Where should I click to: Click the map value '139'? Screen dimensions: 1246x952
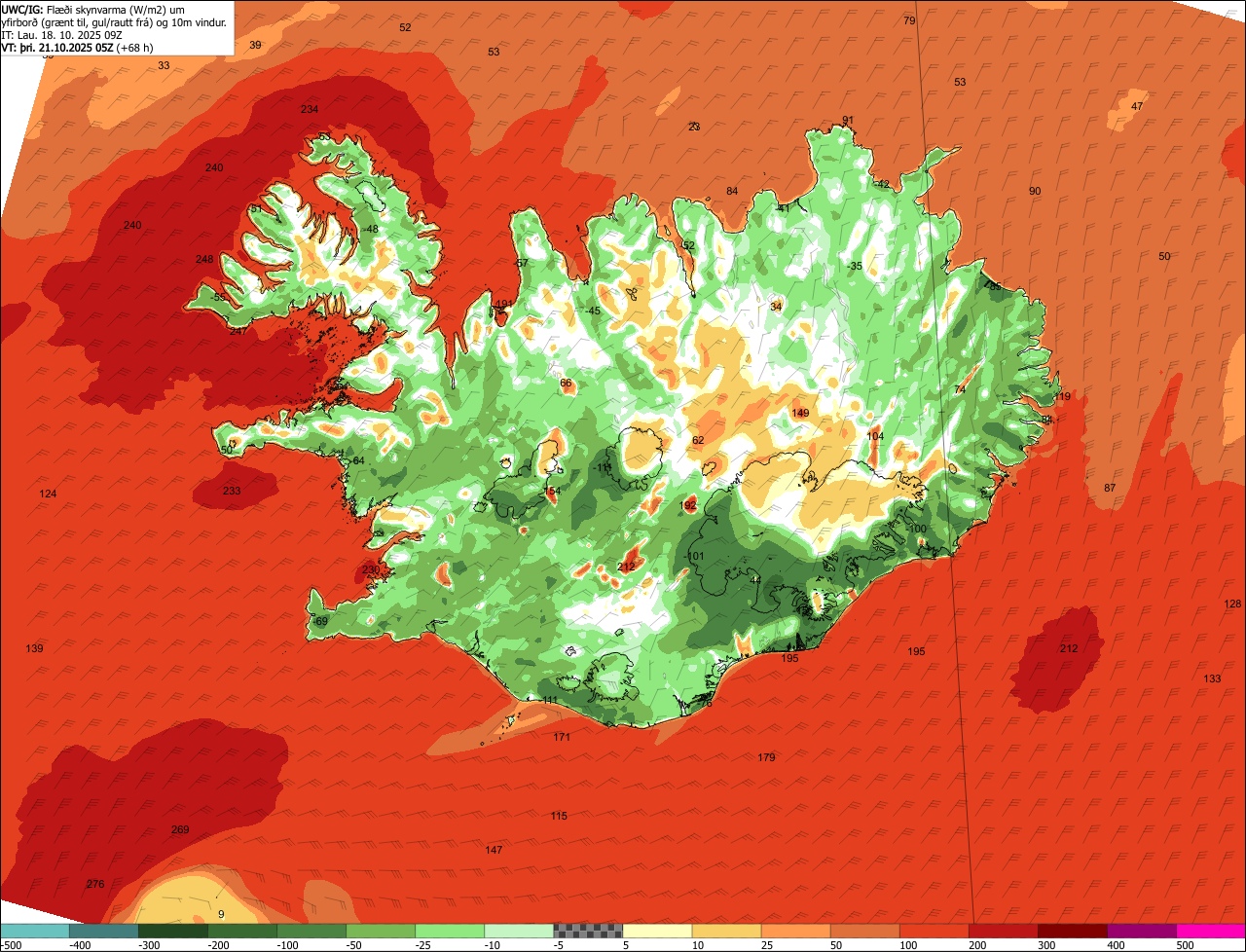(34, 648)
